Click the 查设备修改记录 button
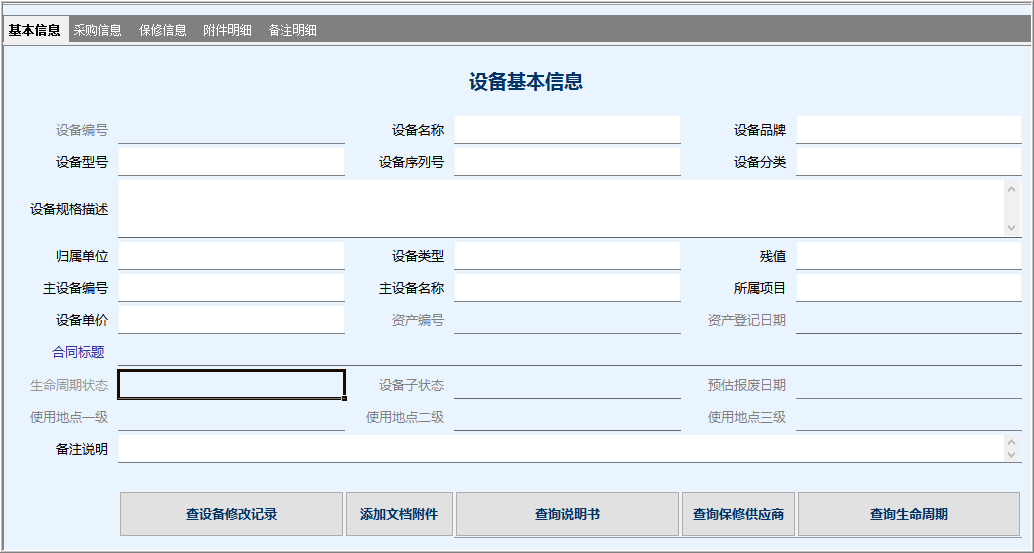 [x=231, y=514]
